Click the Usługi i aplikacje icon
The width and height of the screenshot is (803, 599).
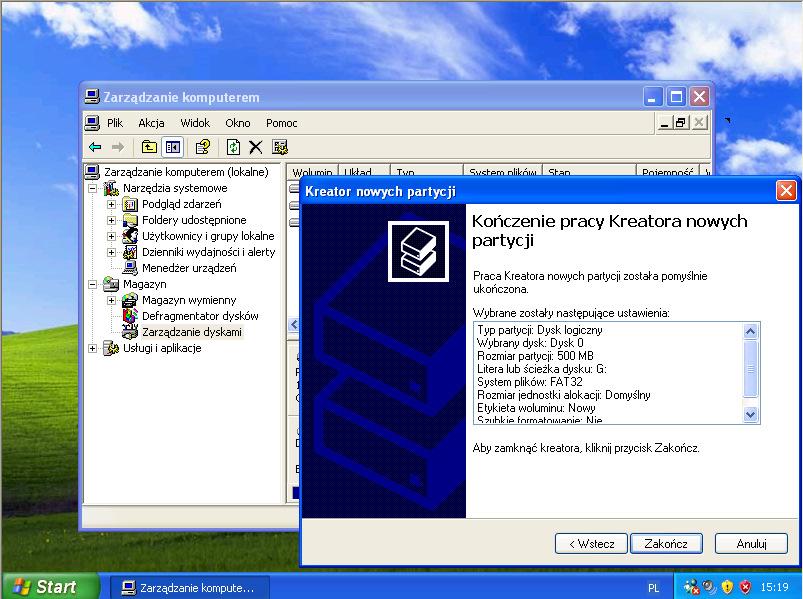coord(111,349)
